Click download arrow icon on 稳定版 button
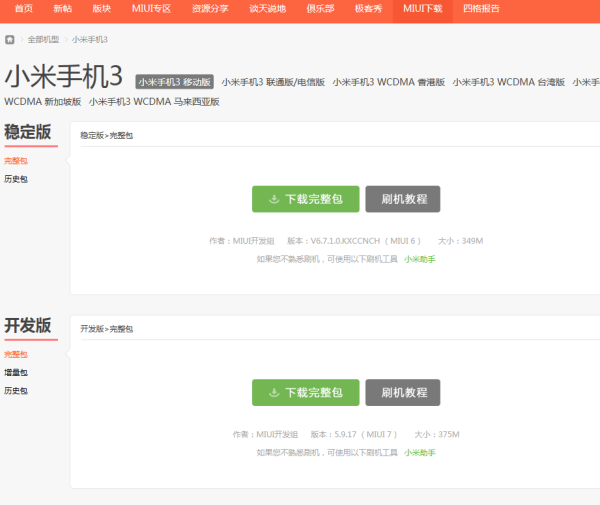The image size is (600, 505). tap(274, 199)
